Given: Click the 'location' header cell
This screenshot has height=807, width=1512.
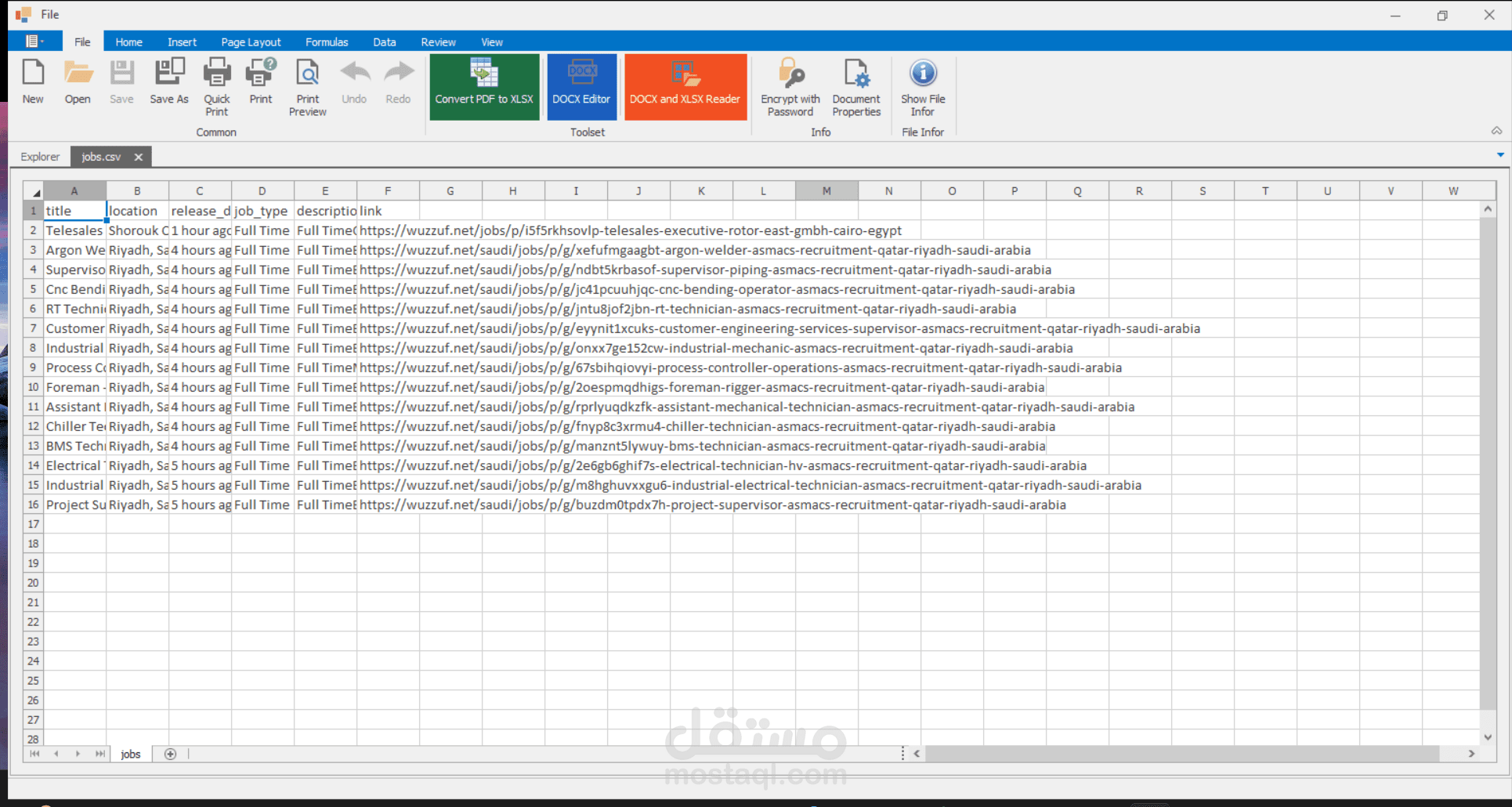Looking at the screenshot, I should 137,211.
